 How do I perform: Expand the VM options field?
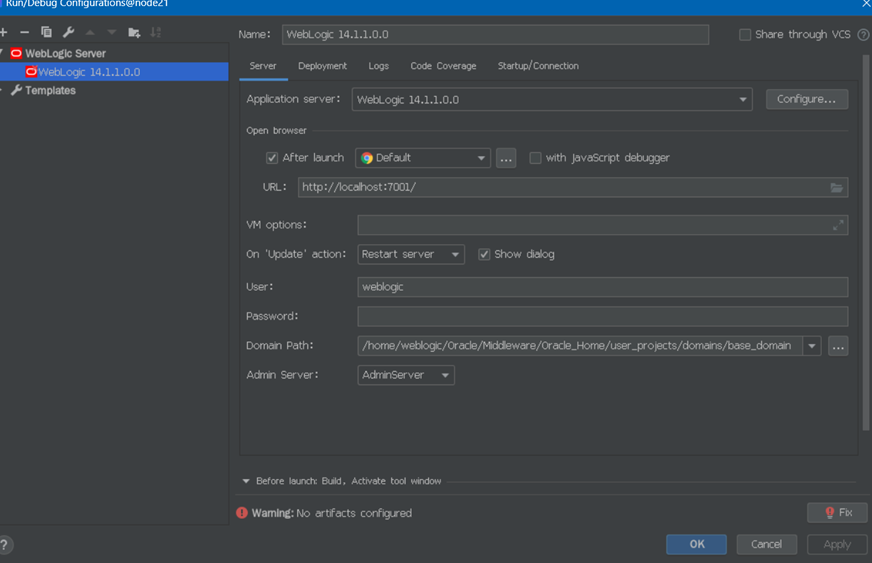tap(838, 225)
